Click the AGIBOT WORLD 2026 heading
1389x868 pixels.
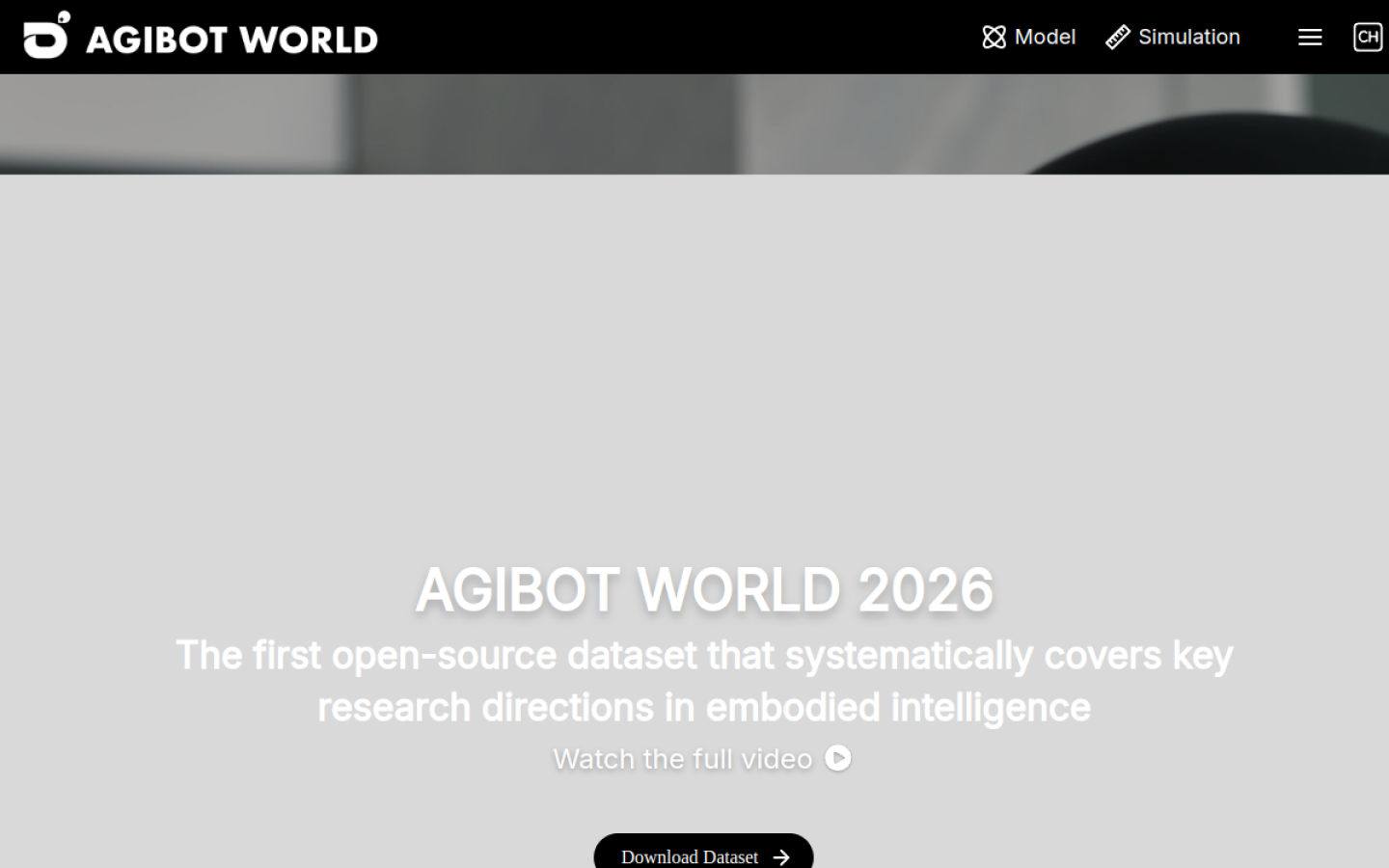pos(704,589)
